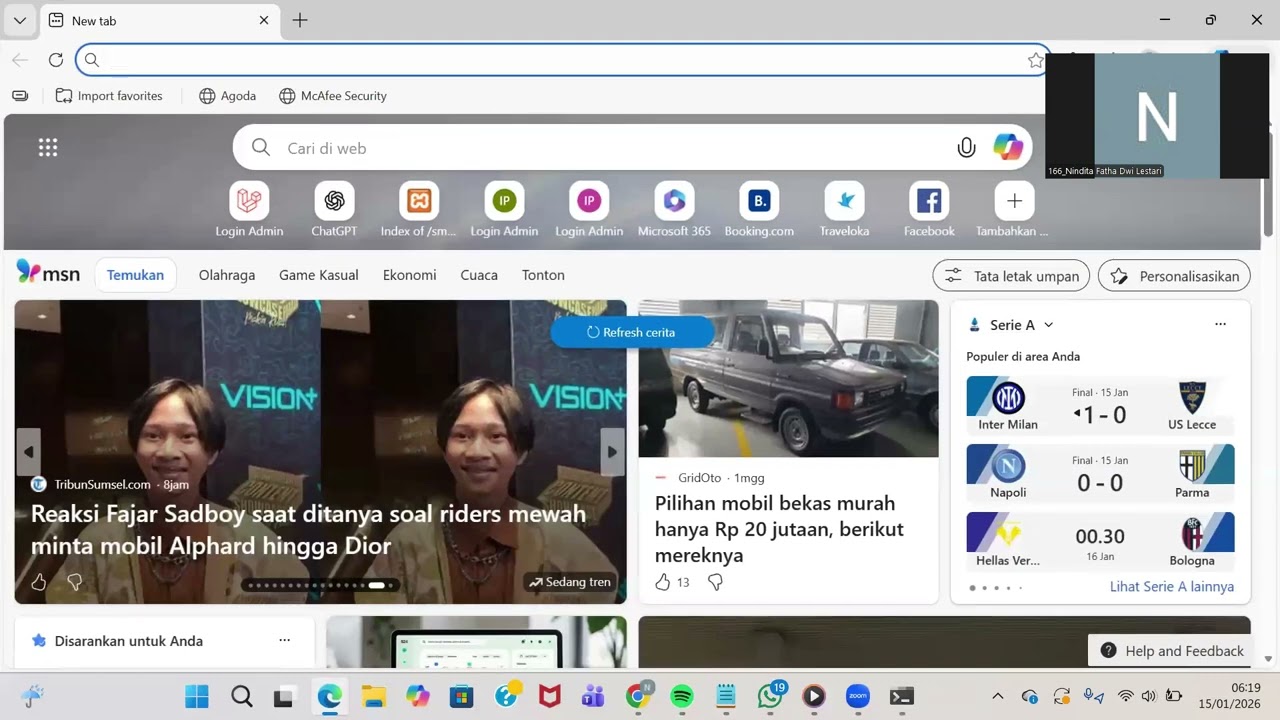The height and width of the screenshot is (720, 1280).
Task: Click the Personalisasikan button
Action: 1174,276
